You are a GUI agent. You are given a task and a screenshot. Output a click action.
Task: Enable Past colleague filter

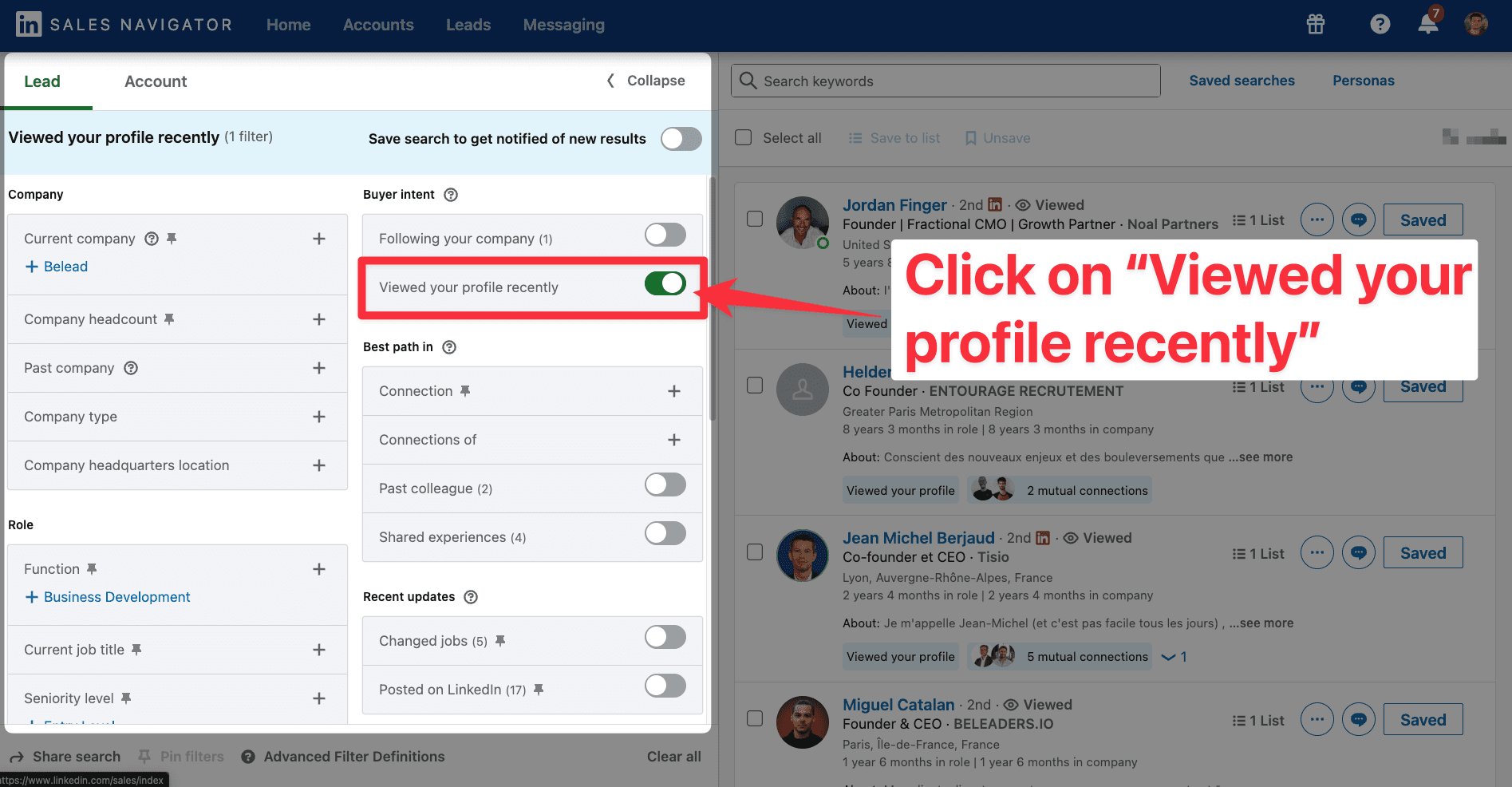coord(665,484)
